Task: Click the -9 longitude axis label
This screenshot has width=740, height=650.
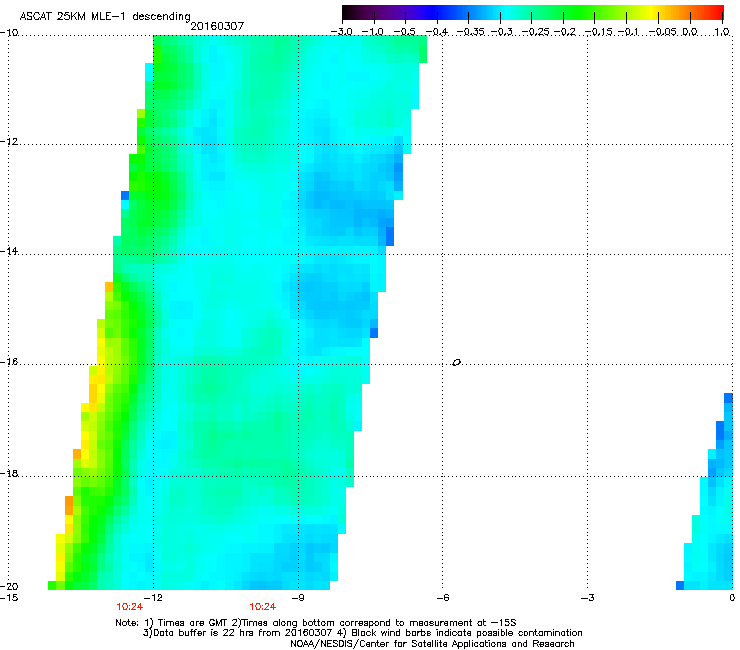Action: tap(298, 598)
